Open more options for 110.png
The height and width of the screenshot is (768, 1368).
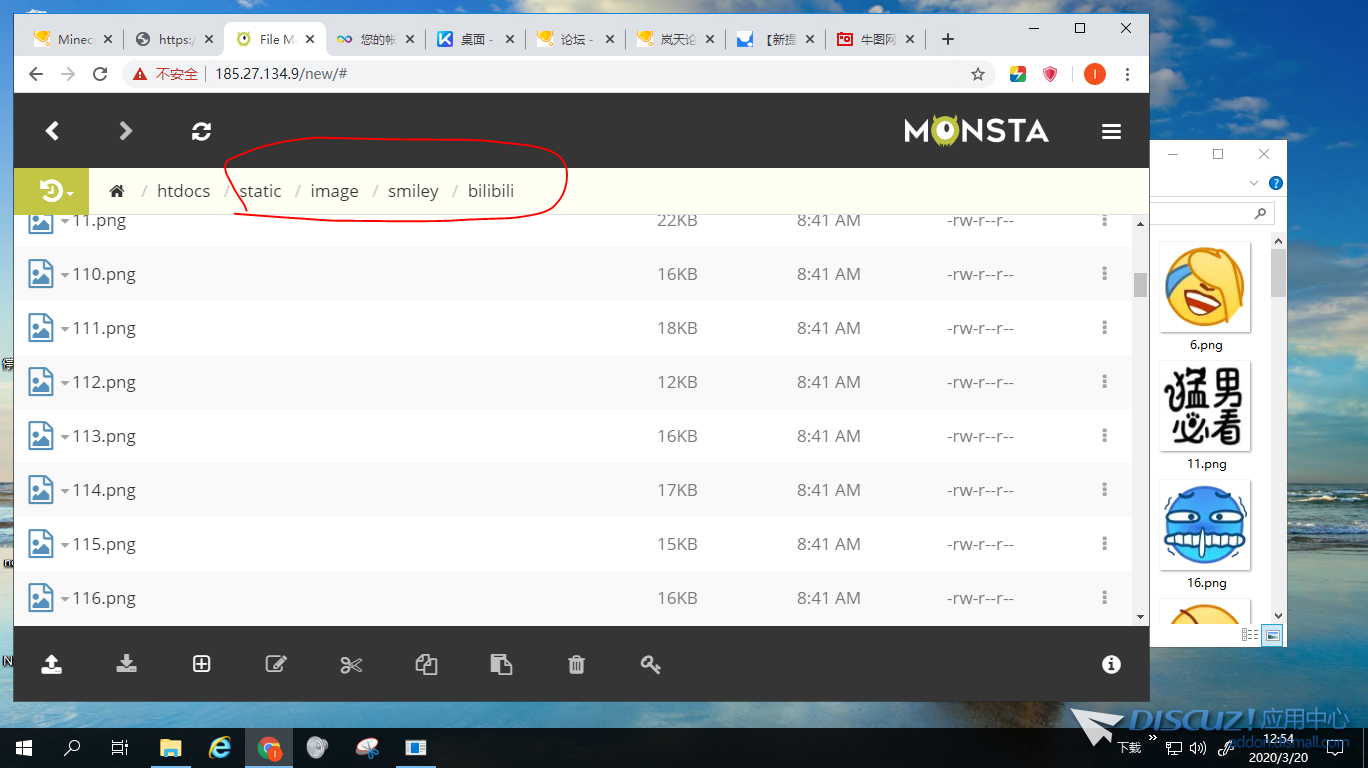(1105, 273)
